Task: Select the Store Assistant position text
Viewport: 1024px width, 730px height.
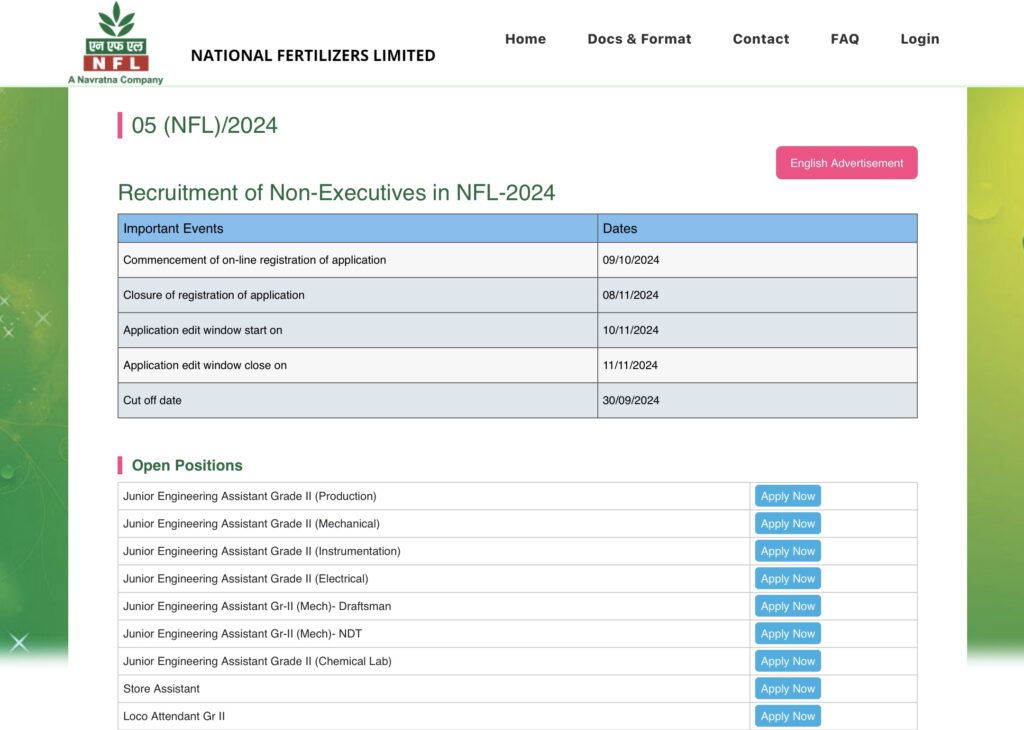Action: tap(161, 688)
